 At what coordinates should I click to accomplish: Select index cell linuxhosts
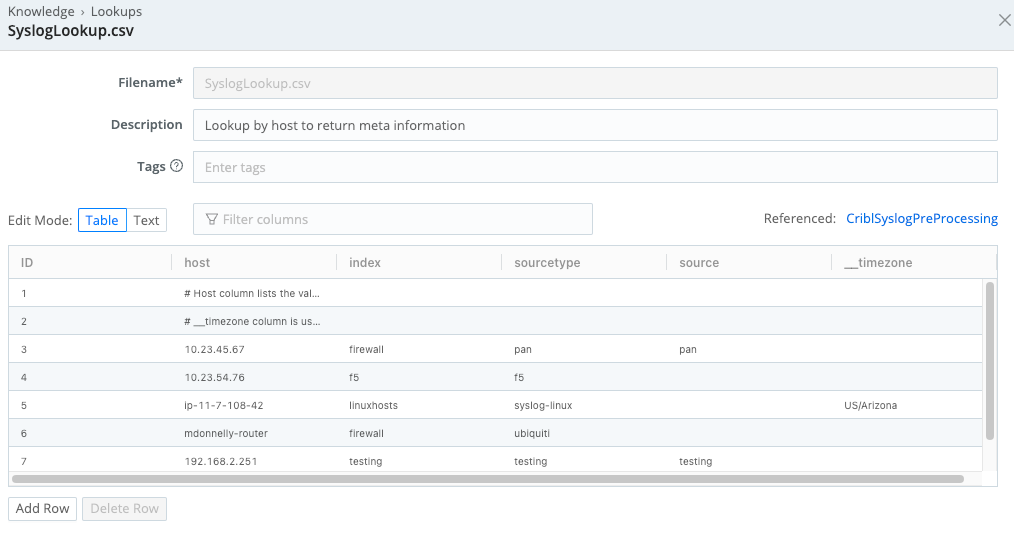click(x=374, y=406)
